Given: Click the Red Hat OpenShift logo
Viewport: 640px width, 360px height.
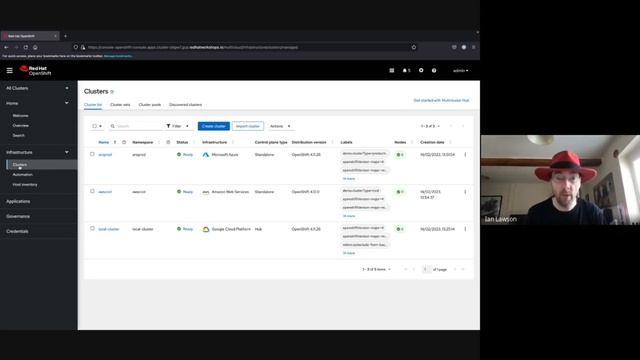Looking at the screenshot, I should 36,71.
